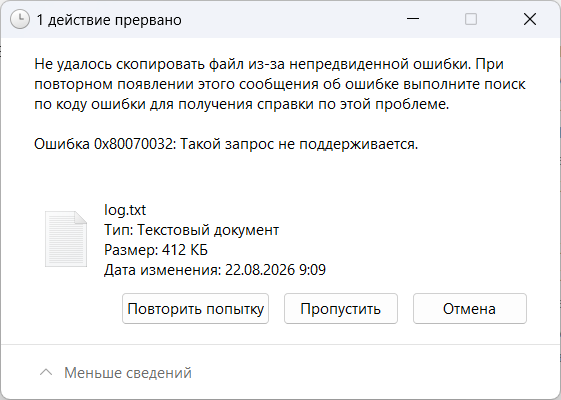Image resolution: width=561 pixels, height=400 pixels.
Task: Click the "1 действие прервано" window title
Action: click(109, 20)
